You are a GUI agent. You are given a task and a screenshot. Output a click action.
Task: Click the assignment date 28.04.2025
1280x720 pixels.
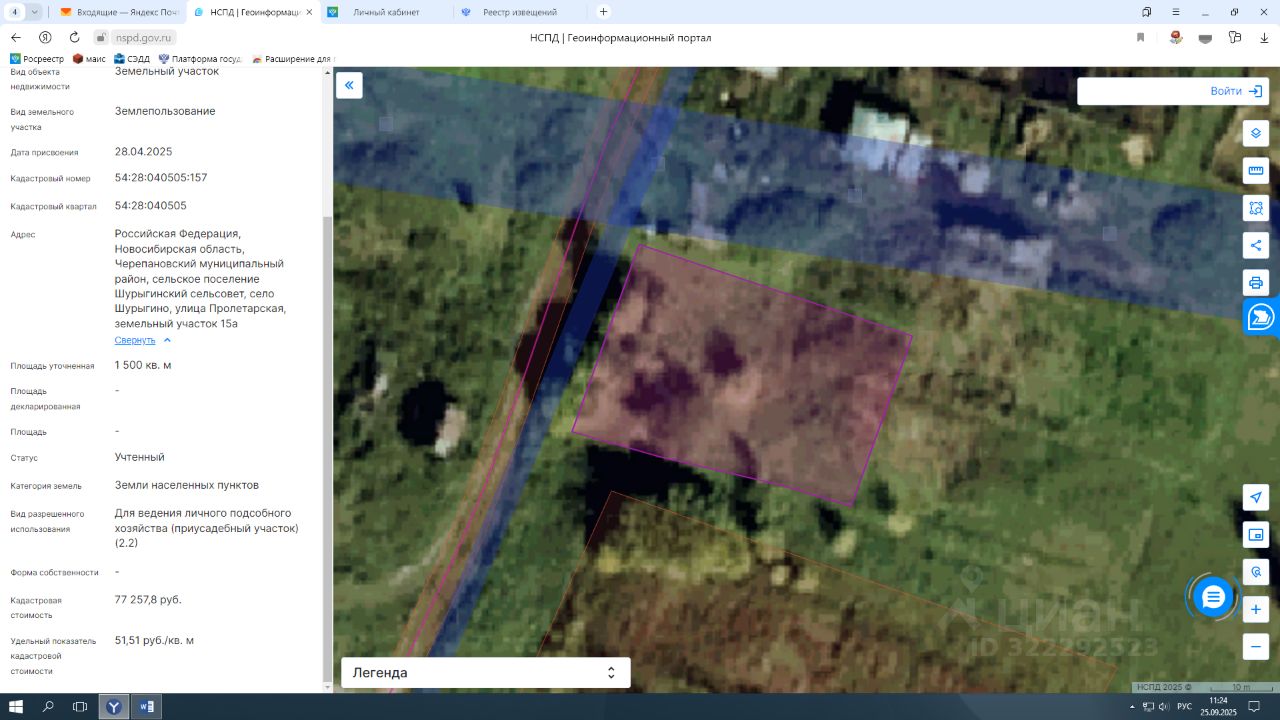pos(144,152)
